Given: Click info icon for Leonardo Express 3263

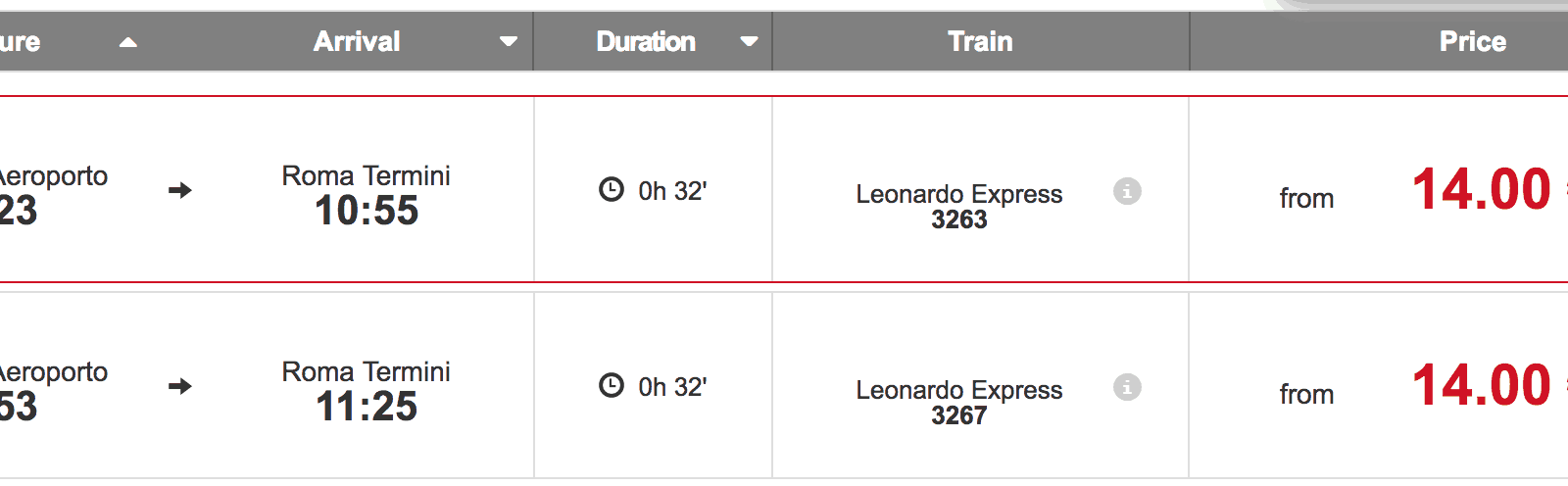Looking at the screenshot, I should [1127, 191].
